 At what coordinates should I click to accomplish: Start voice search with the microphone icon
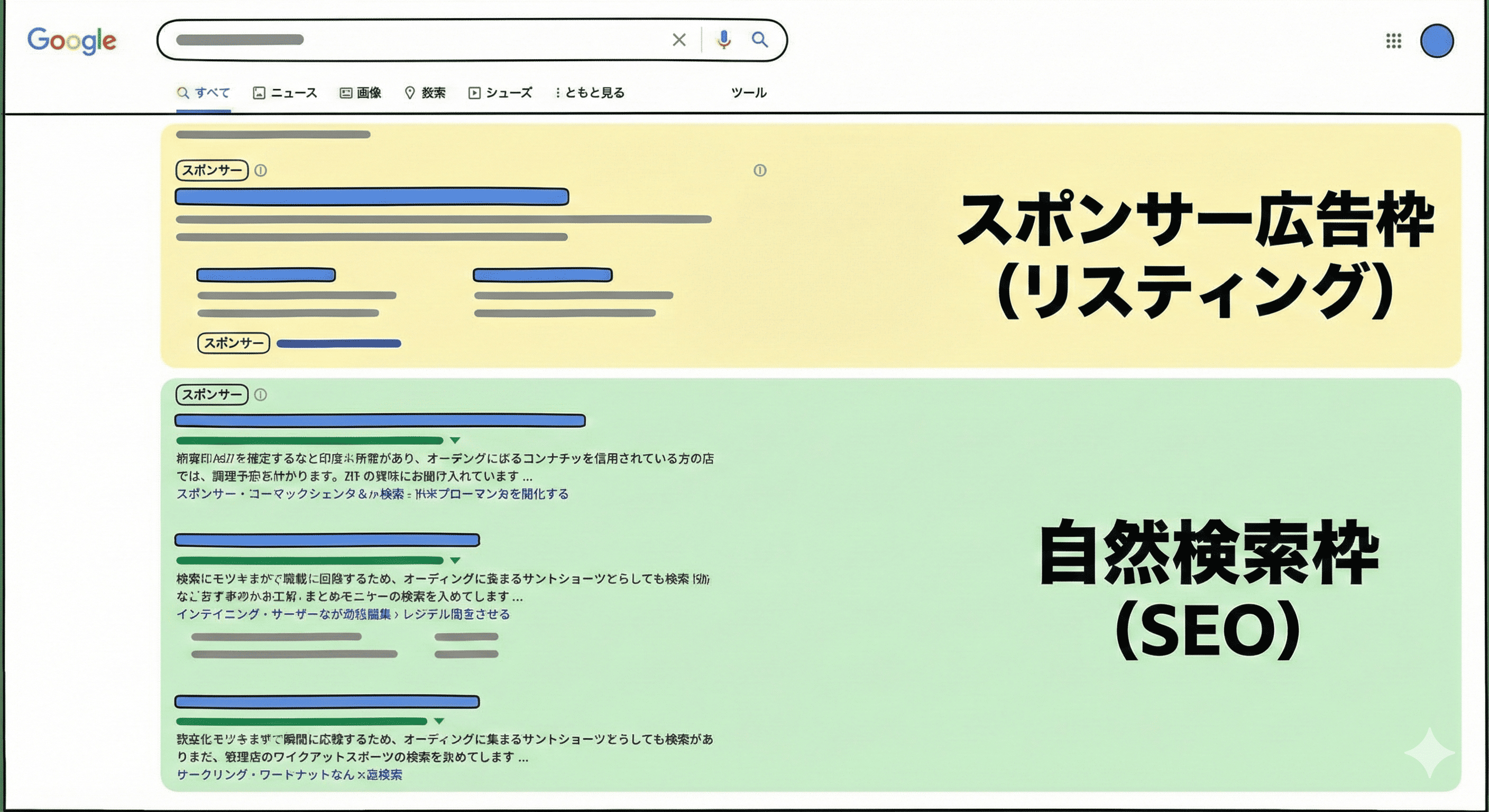[x=724, y=40]
